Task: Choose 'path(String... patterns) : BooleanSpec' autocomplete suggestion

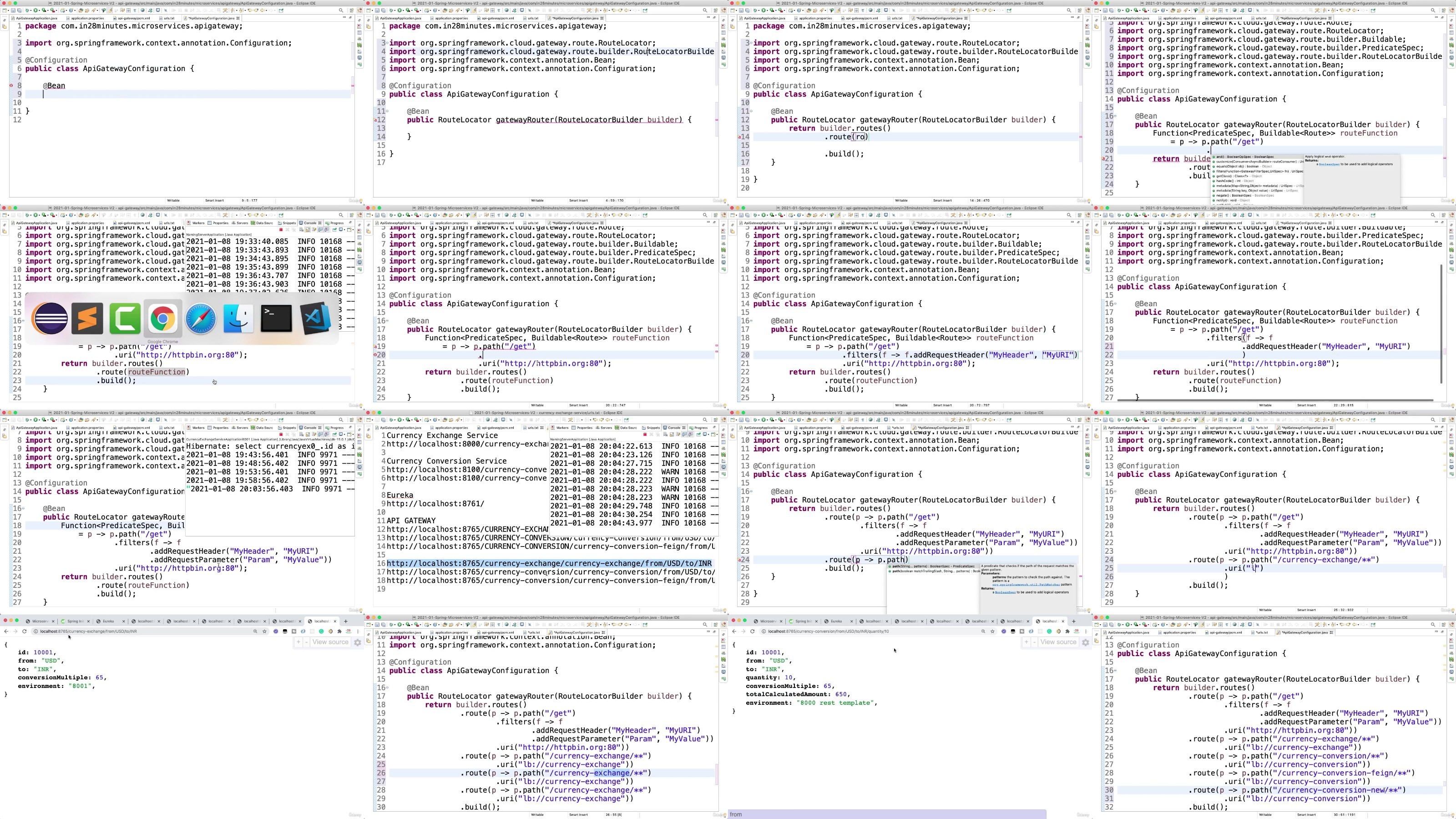Action: click(x=933, y=566)
